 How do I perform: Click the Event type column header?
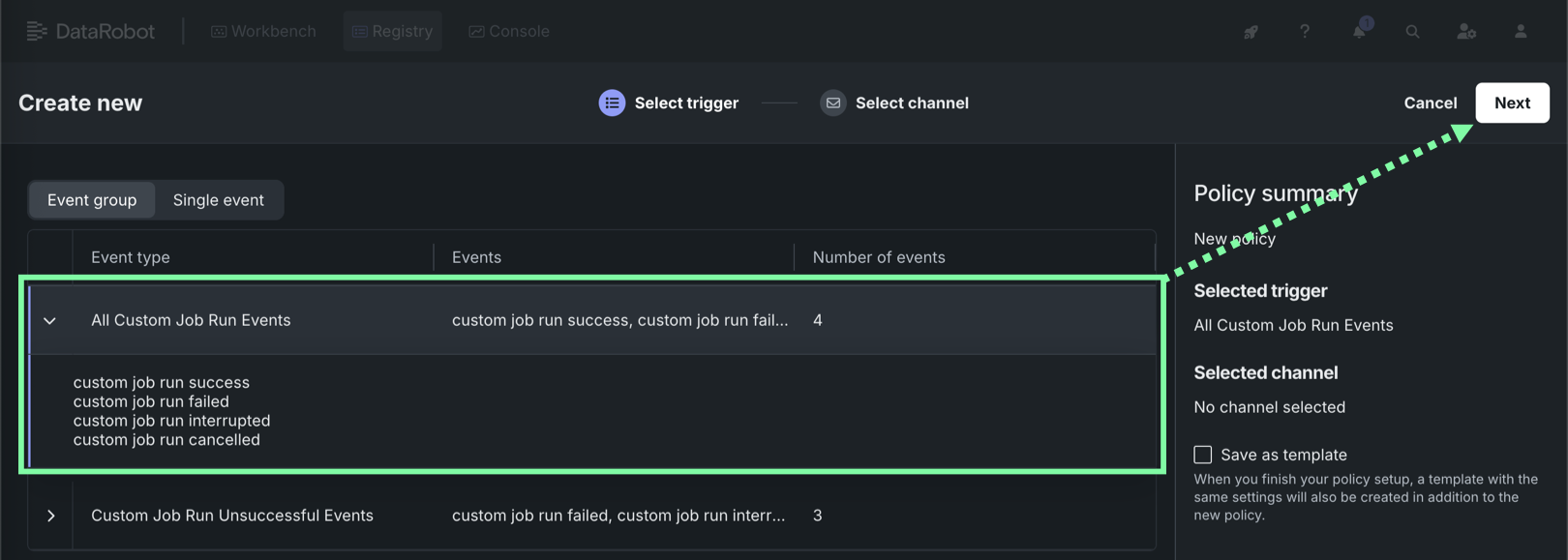pos(131,257)
